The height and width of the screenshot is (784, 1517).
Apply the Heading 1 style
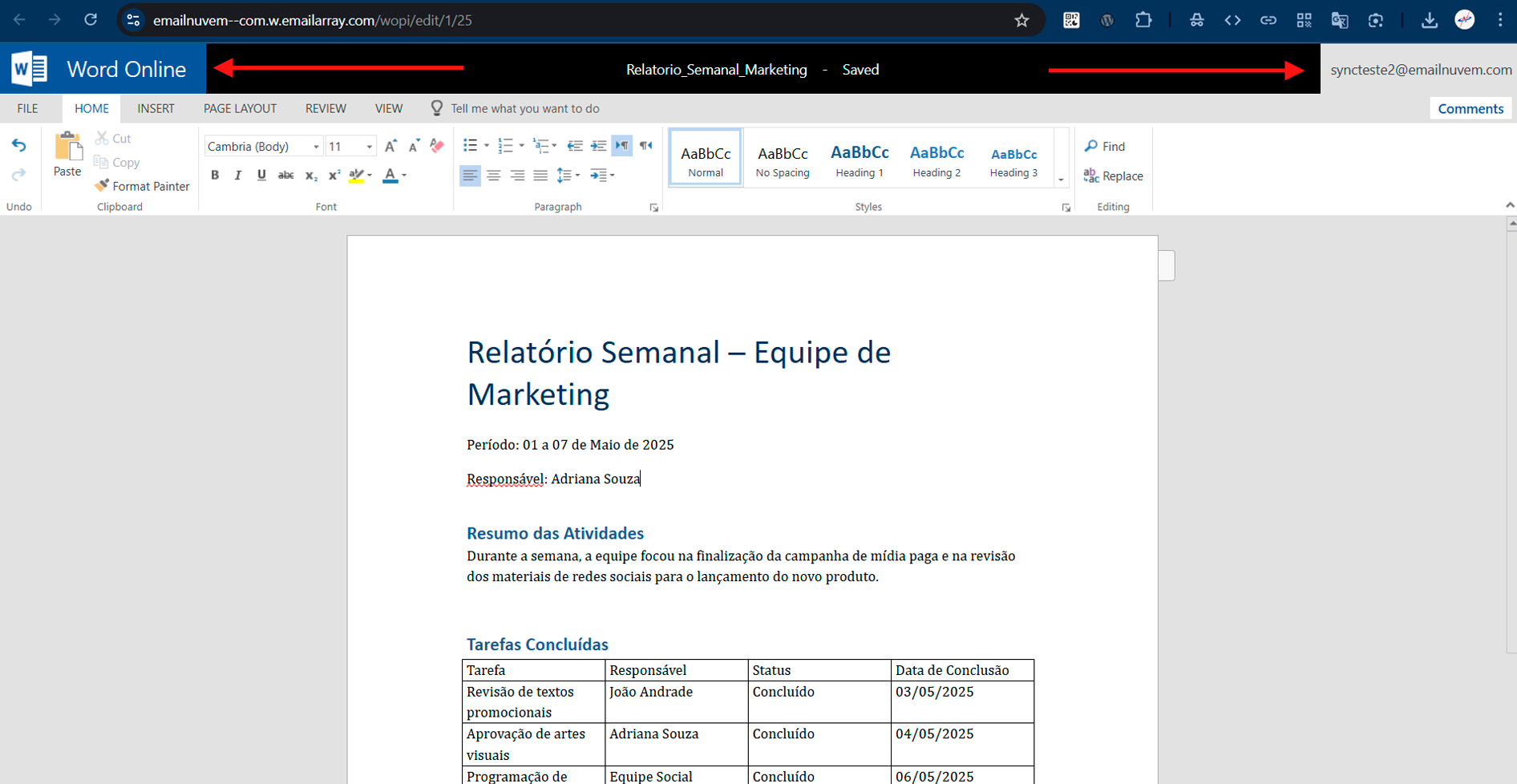coord(860,159)
